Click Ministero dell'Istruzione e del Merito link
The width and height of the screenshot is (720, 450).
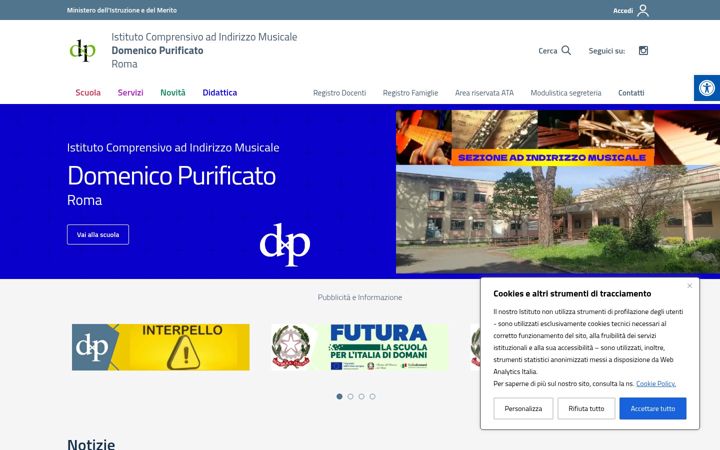[x=122, y=10]
